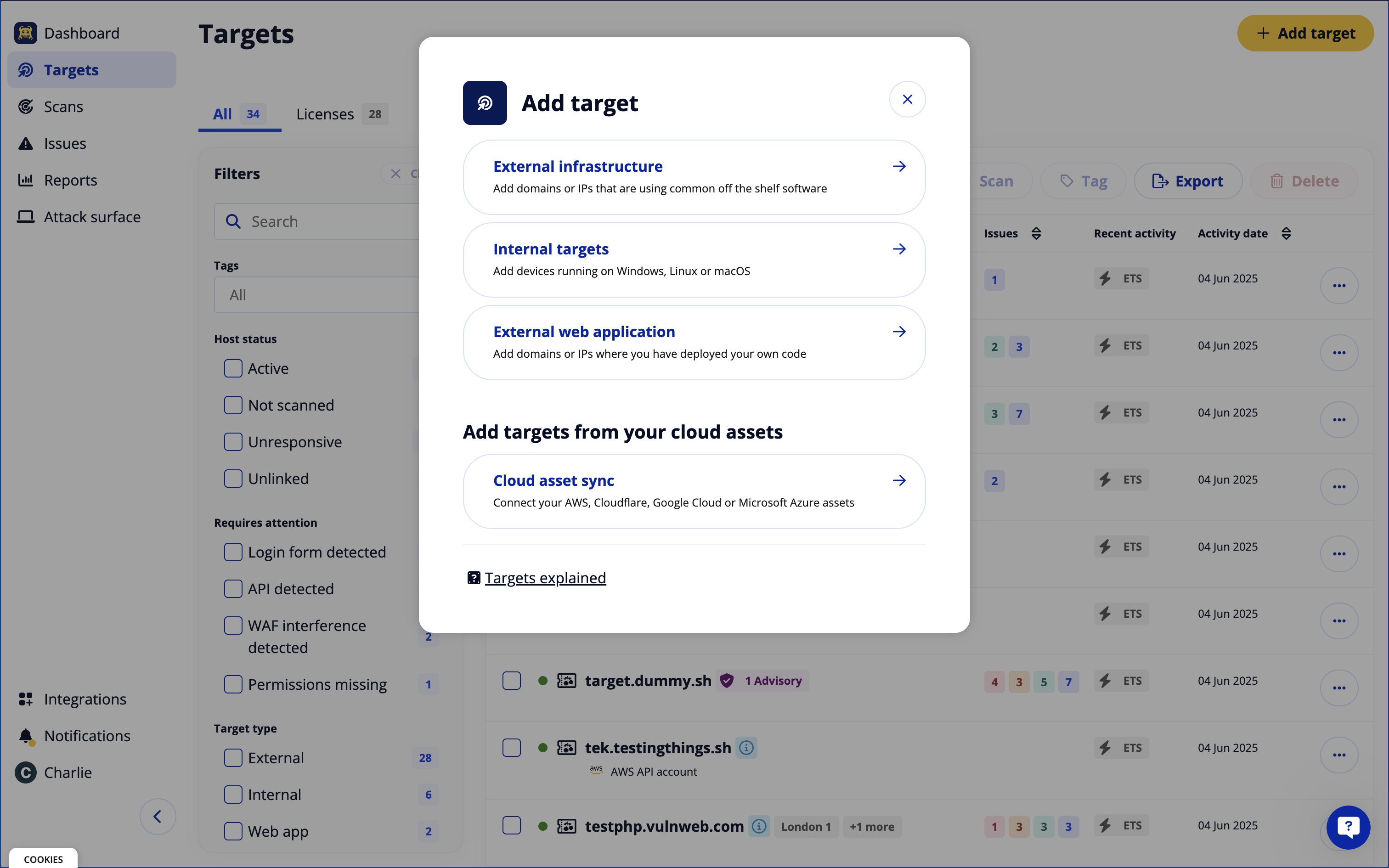Open the help chat bubble icon
The image size is (1389, 868).
1348,827
